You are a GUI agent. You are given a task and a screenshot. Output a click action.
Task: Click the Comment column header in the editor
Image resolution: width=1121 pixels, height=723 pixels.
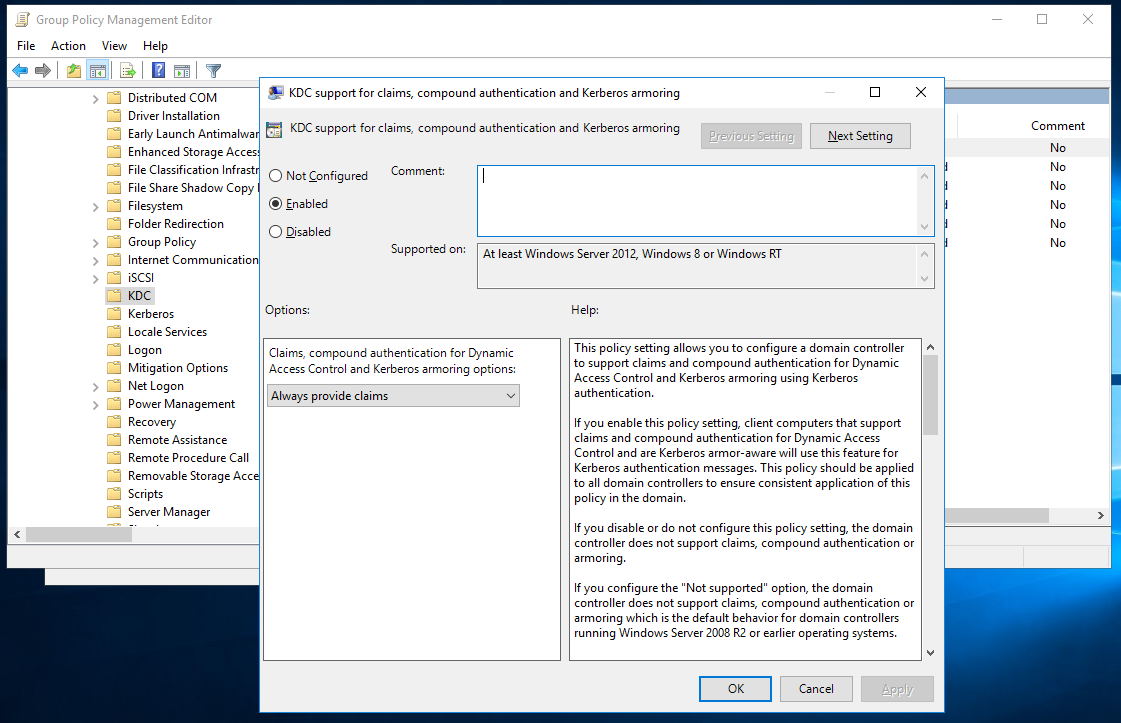pyautogui.click(x=1057, y=126)
